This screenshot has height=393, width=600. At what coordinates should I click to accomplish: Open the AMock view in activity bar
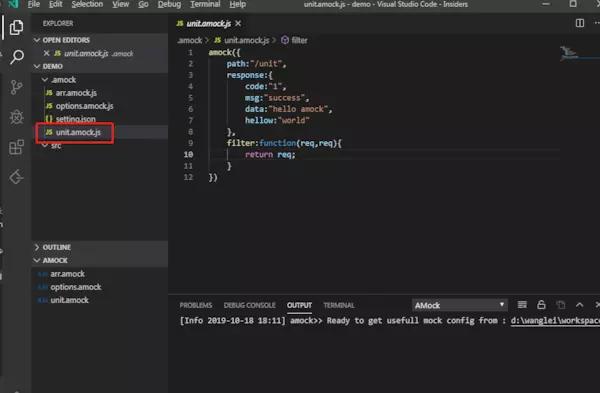(16, 177)
